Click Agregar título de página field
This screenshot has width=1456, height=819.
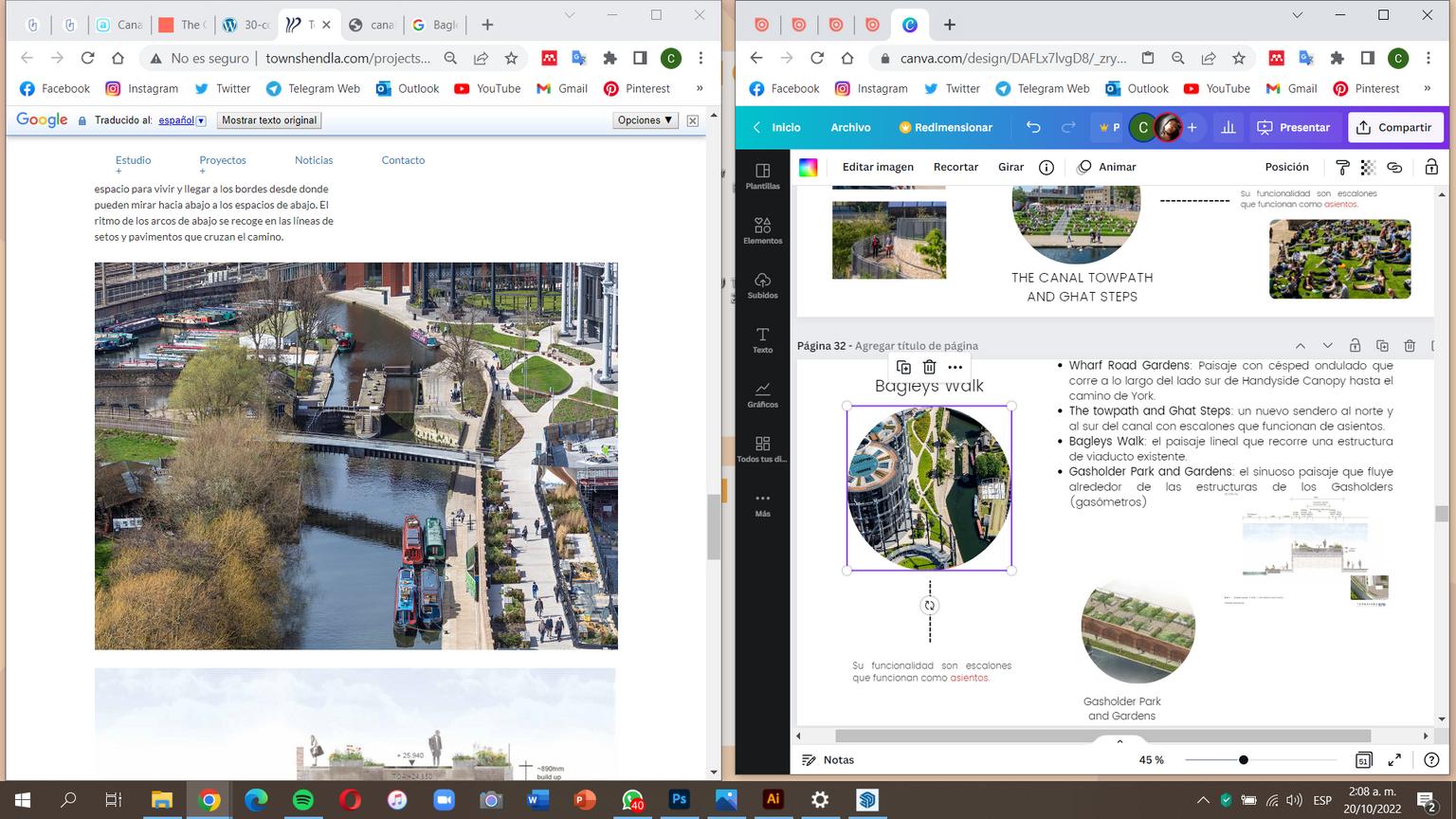[x=916, y=346]
